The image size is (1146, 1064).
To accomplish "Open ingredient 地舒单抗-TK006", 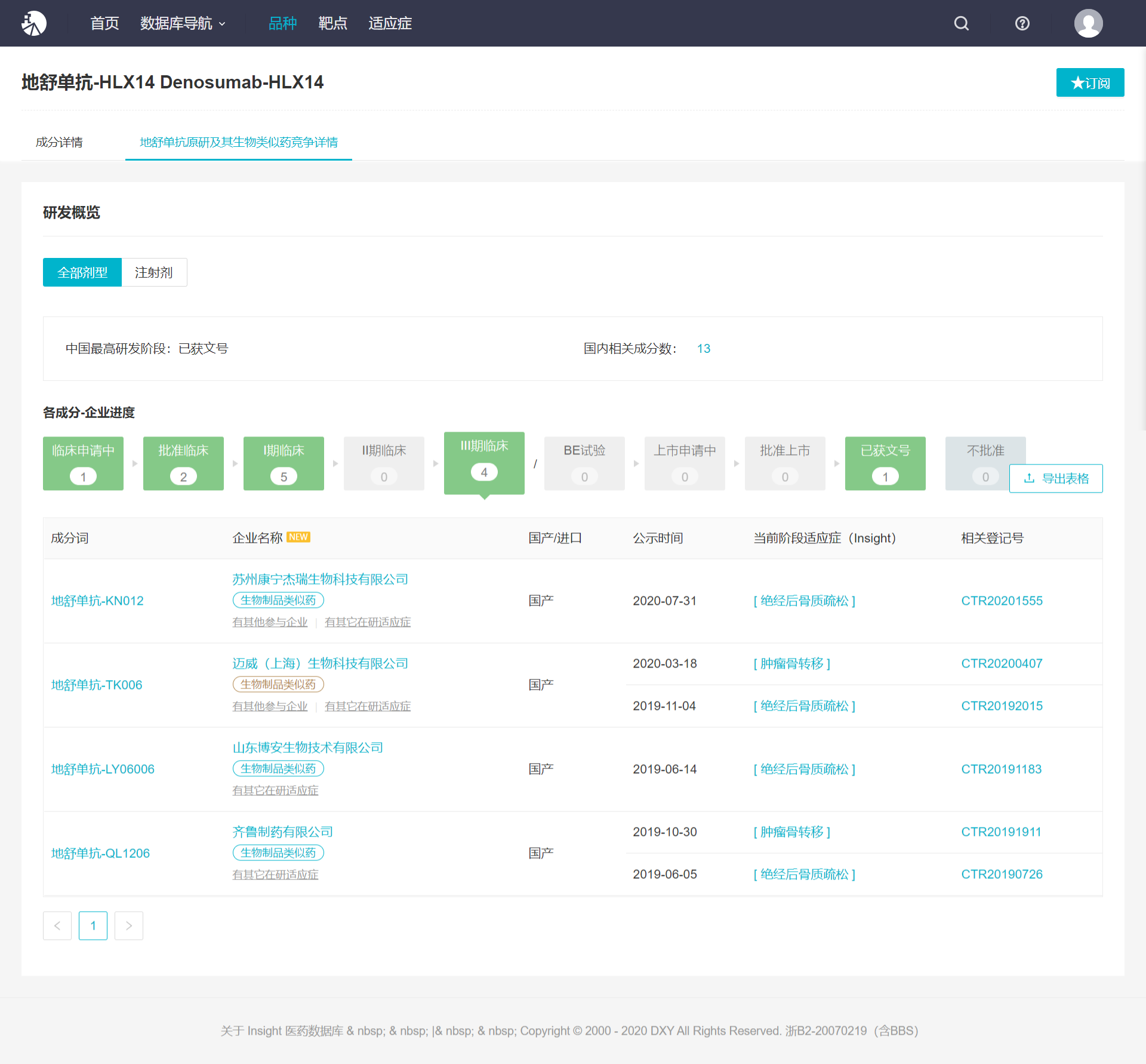I will (x=97, y=685).
